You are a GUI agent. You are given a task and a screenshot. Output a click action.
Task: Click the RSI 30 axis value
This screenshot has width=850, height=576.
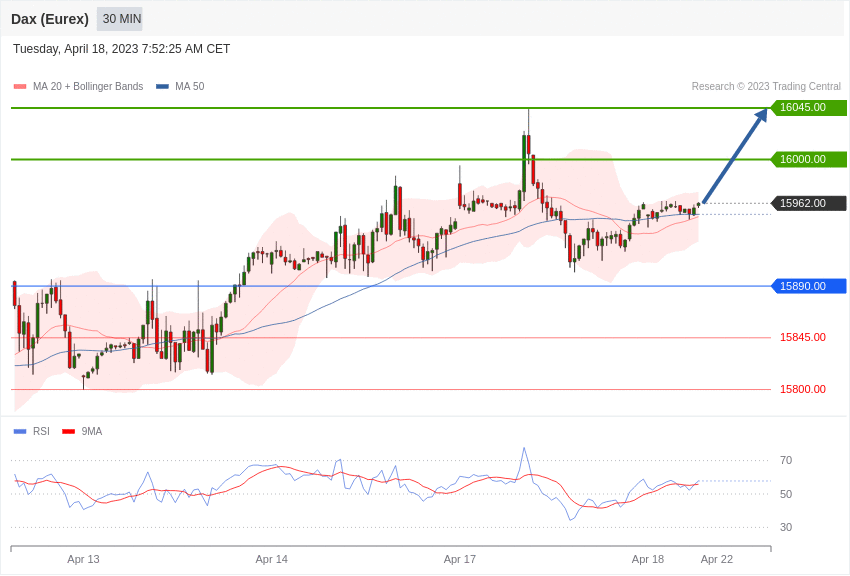tap(785, 527)
